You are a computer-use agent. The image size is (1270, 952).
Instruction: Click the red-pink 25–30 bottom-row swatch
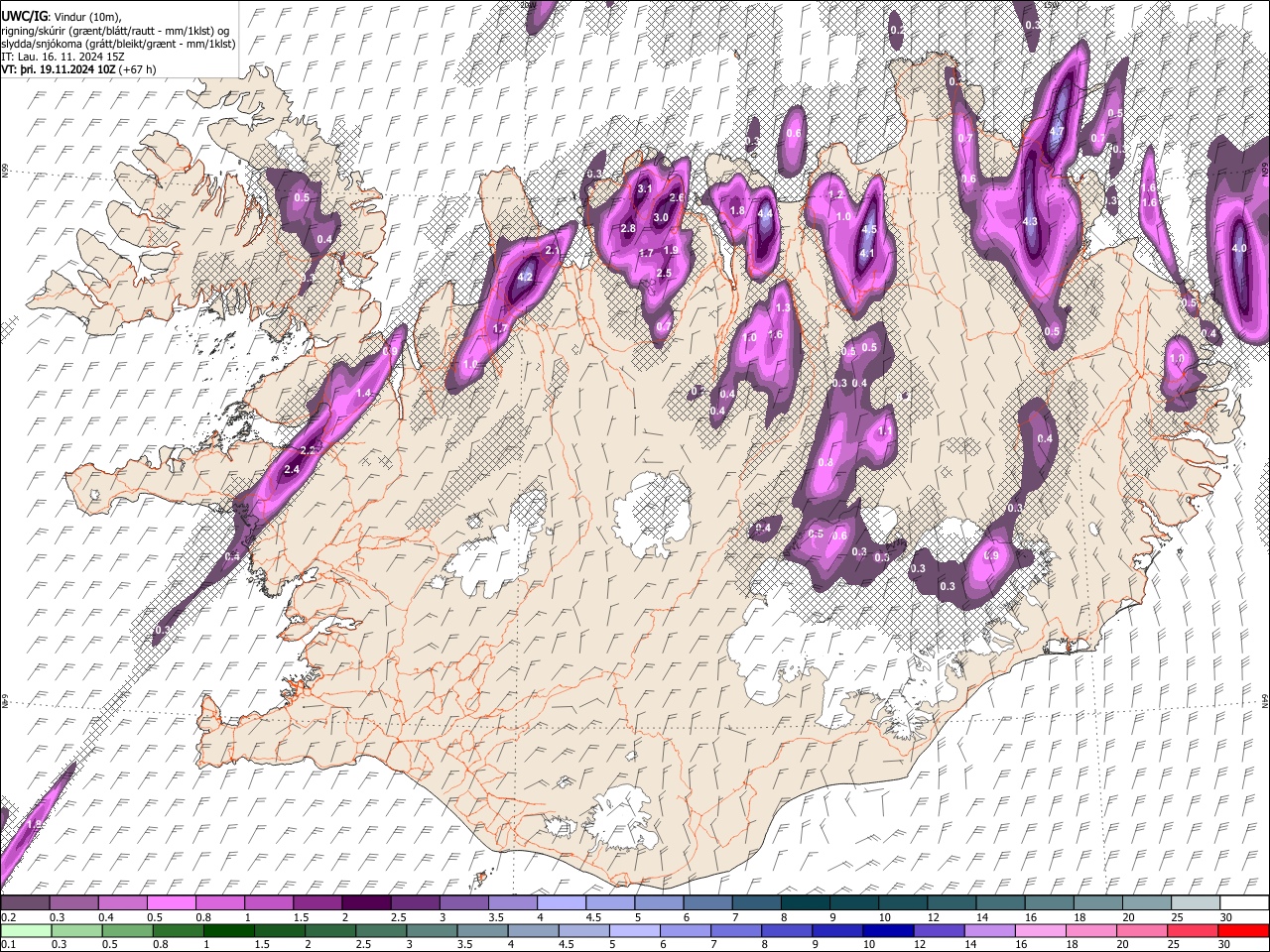click(x=1193, y=931)
